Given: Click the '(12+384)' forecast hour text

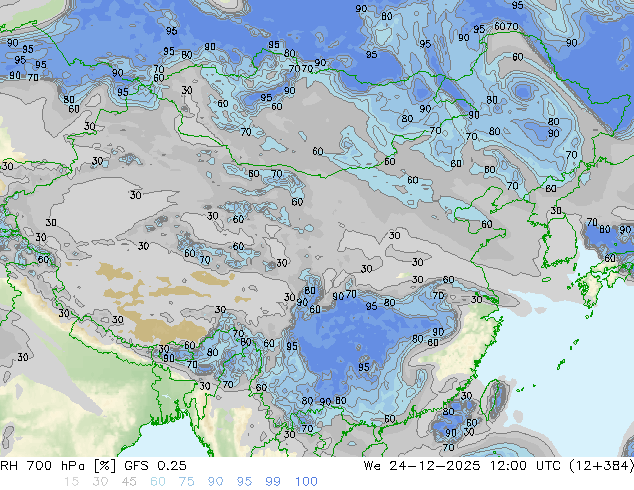Looking at the screenshot, I should tap(601, 466).
